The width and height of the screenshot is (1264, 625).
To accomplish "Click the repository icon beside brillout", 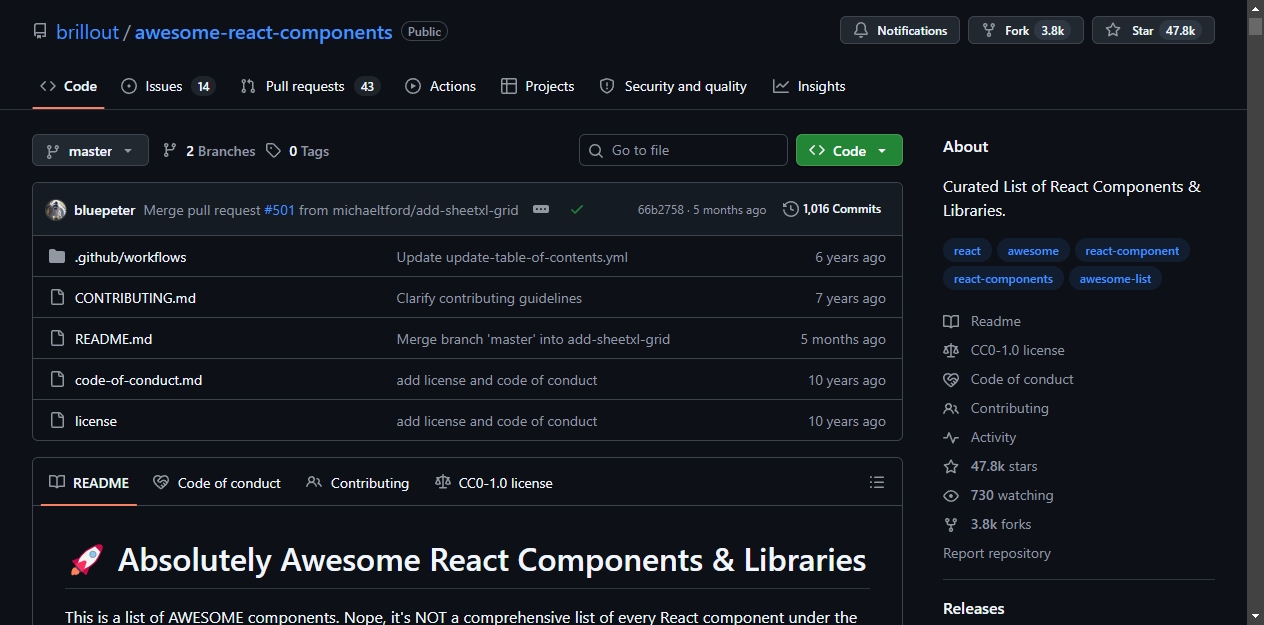I will 40,32.
